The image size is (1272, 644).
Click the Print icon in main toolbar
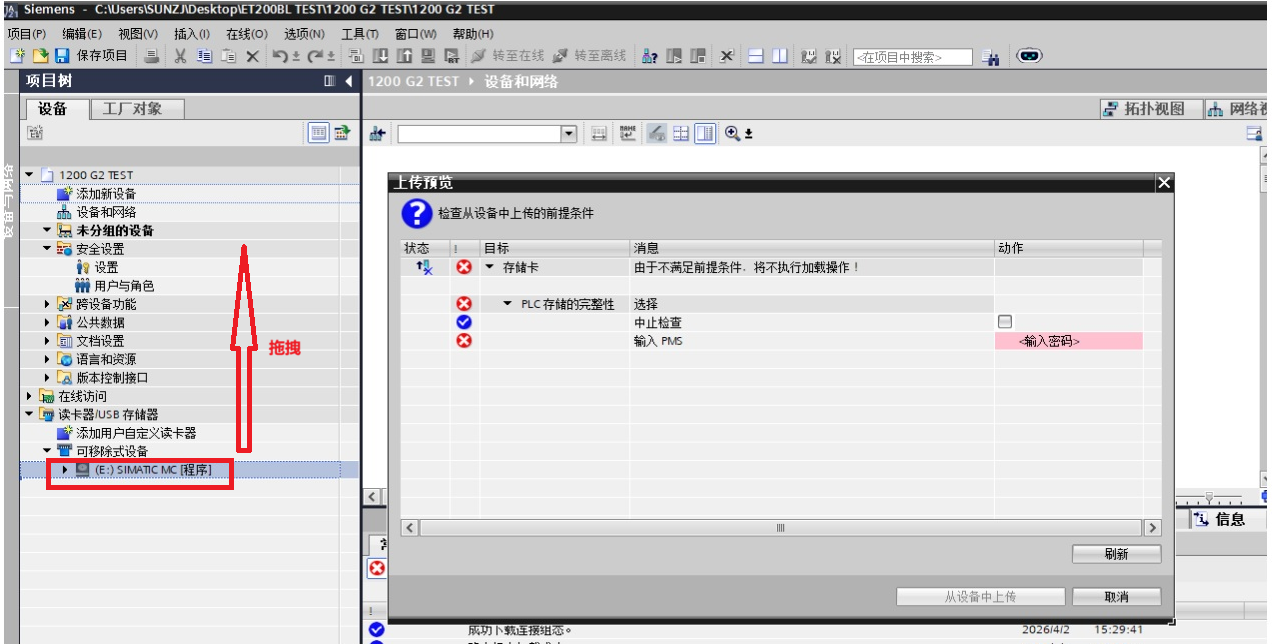click(x=151, y=56)
